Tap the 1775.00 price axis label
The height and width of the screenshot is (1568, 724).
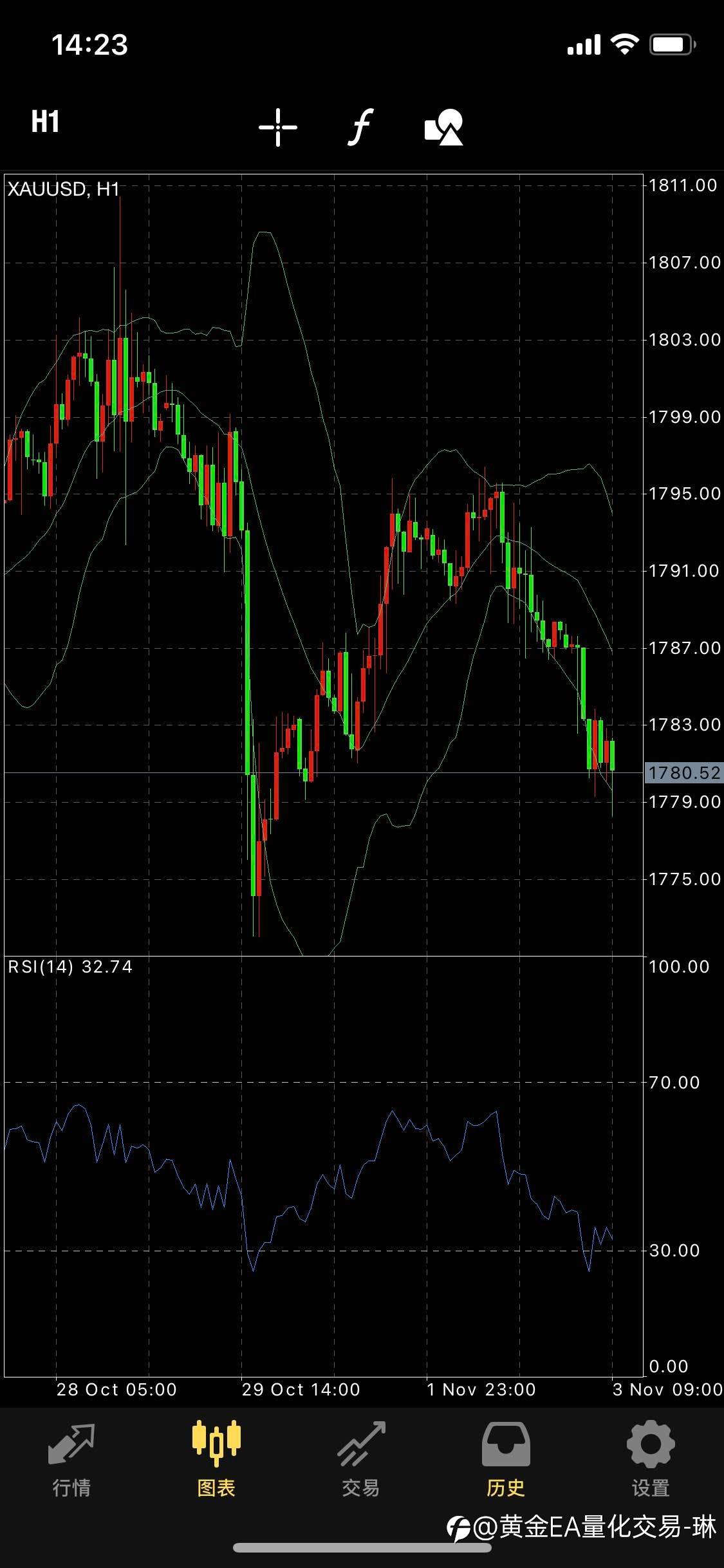pos(685,879)
